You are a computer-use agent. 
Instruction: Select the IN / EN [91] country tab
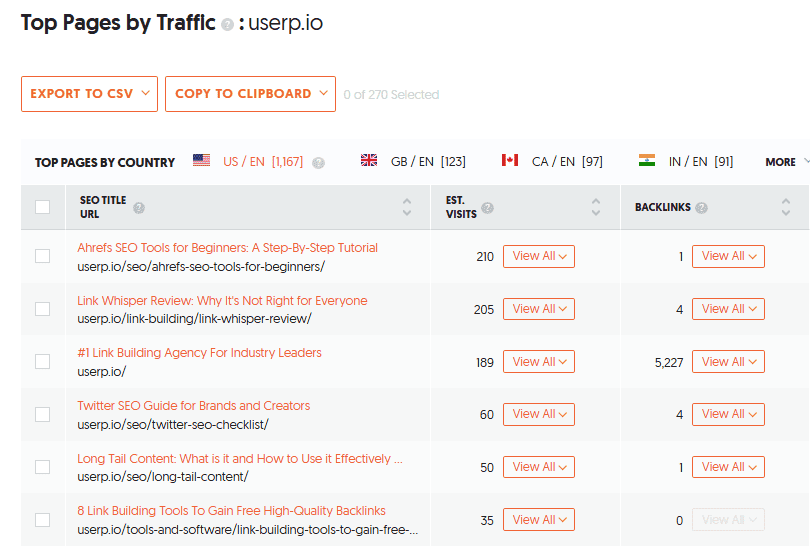[701, 162]
